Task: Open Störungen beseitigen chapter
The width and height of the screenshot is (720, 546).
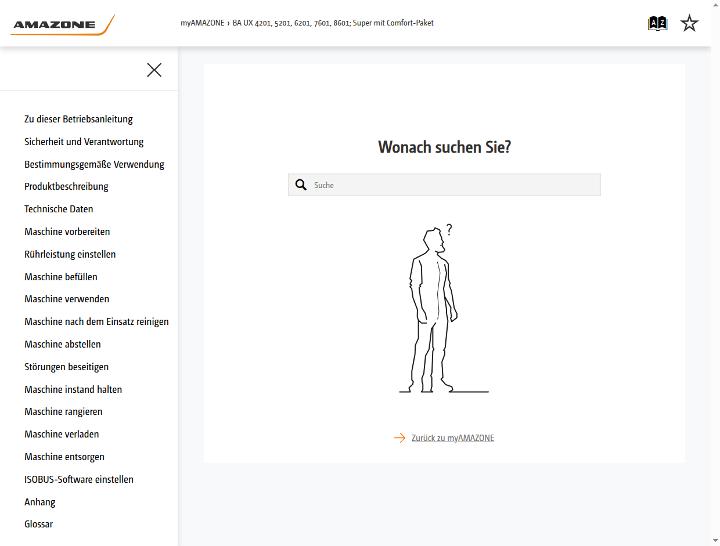Action: [x=67, y=366]
